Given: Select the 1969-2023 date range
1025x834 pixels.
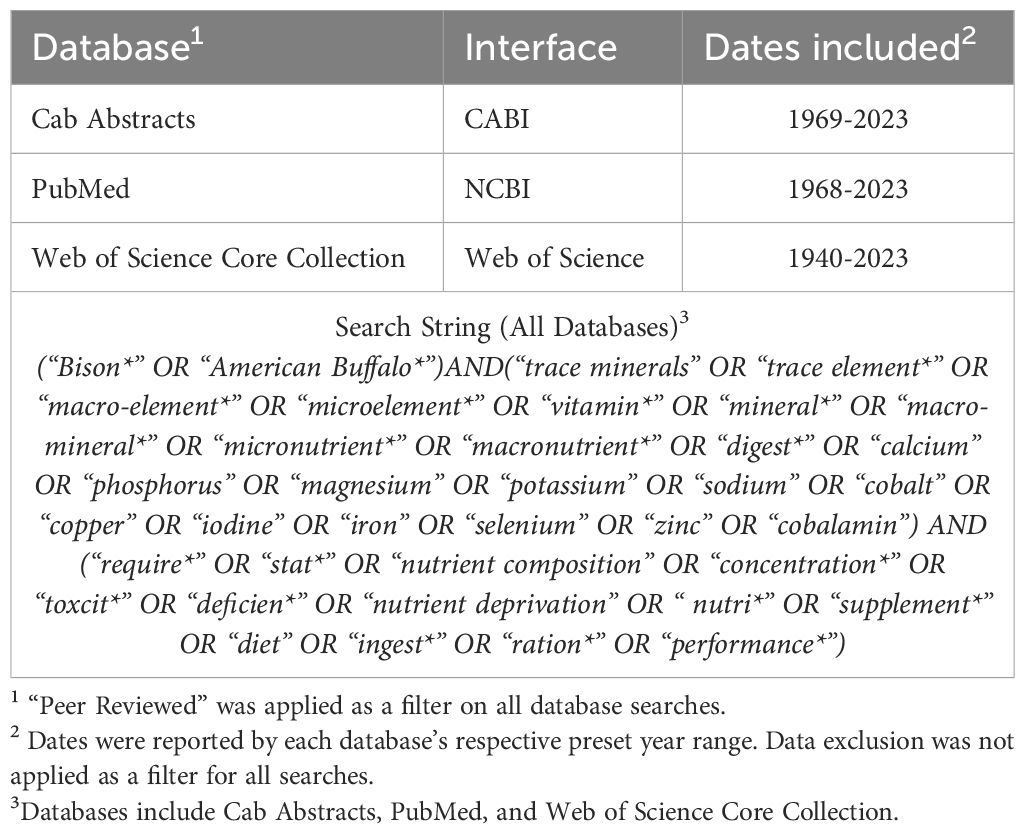Looking at the screenshot, I should click(x=848, y=119).
